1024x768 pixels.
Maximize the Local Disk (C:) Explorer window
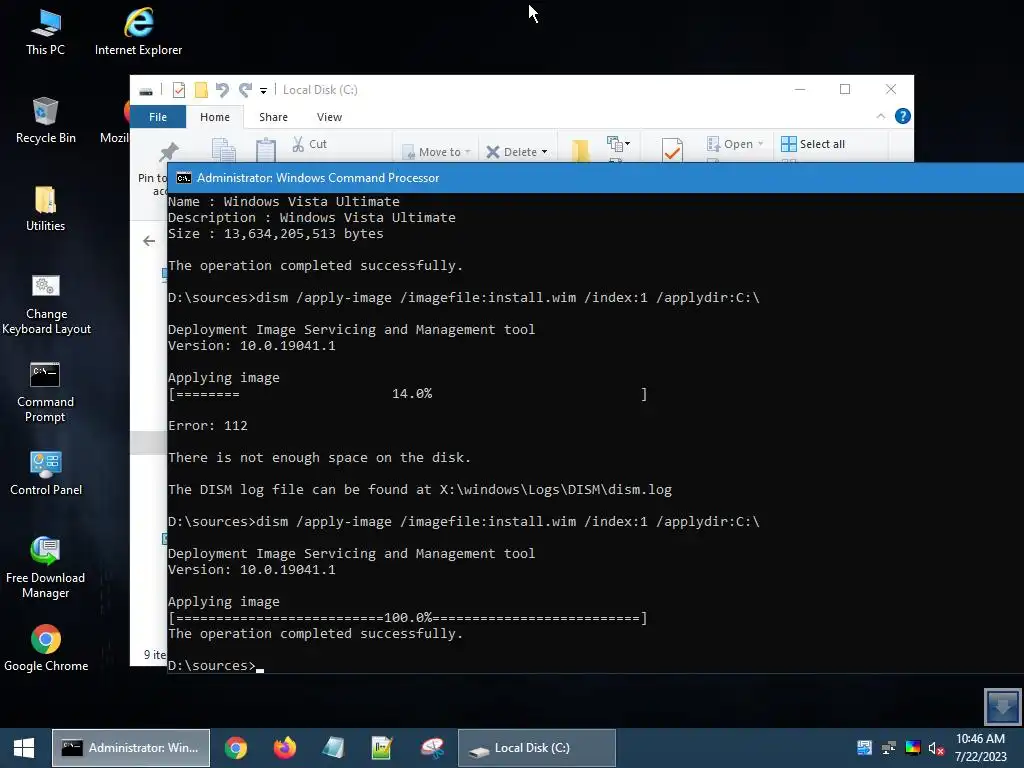tap(845, 89)
